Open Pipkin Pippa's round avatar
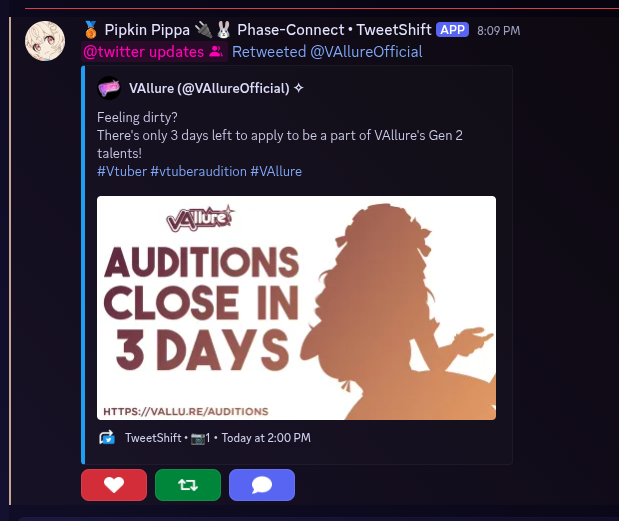 click(45, 41)
